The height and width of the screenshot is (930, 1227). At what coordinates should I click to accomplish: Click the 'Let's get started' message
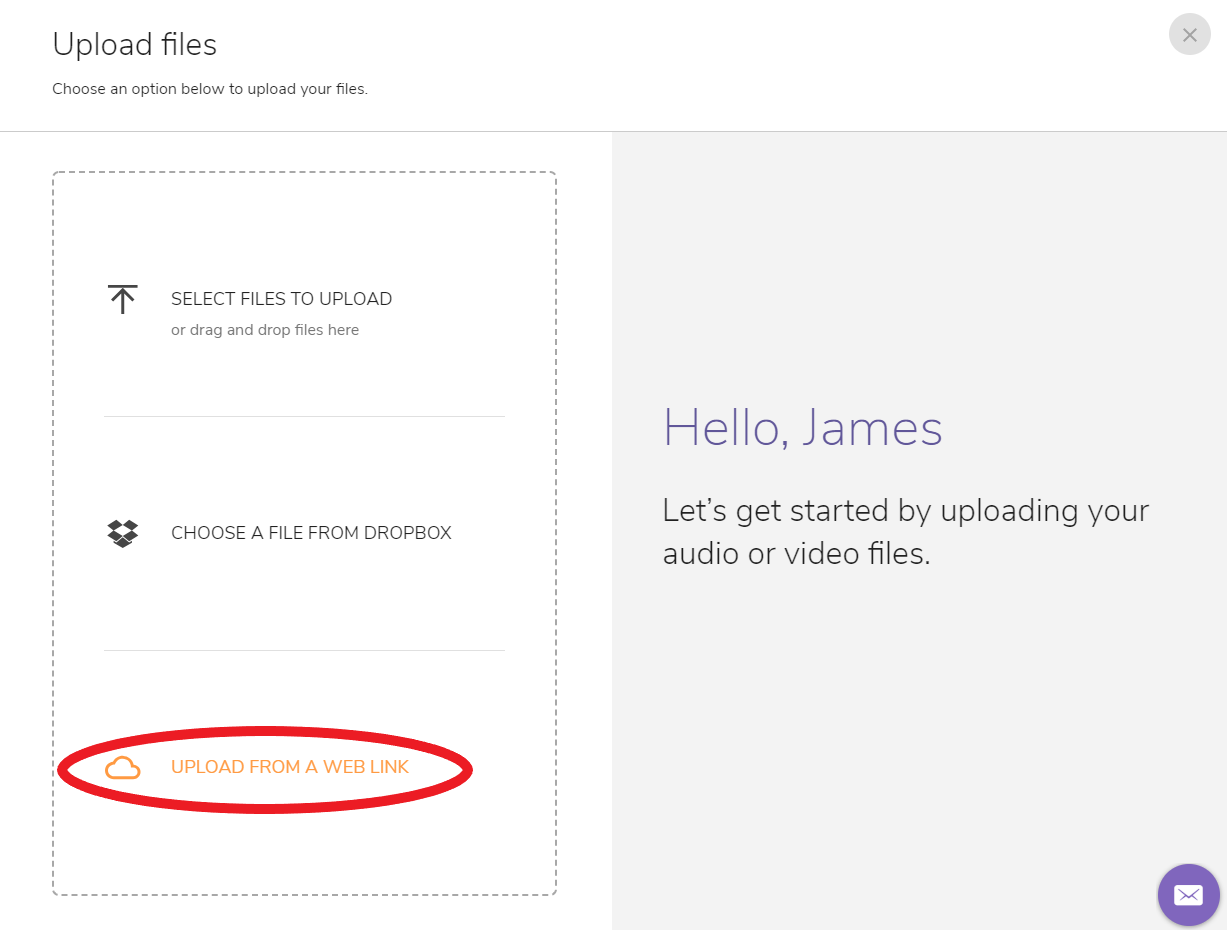906,531
